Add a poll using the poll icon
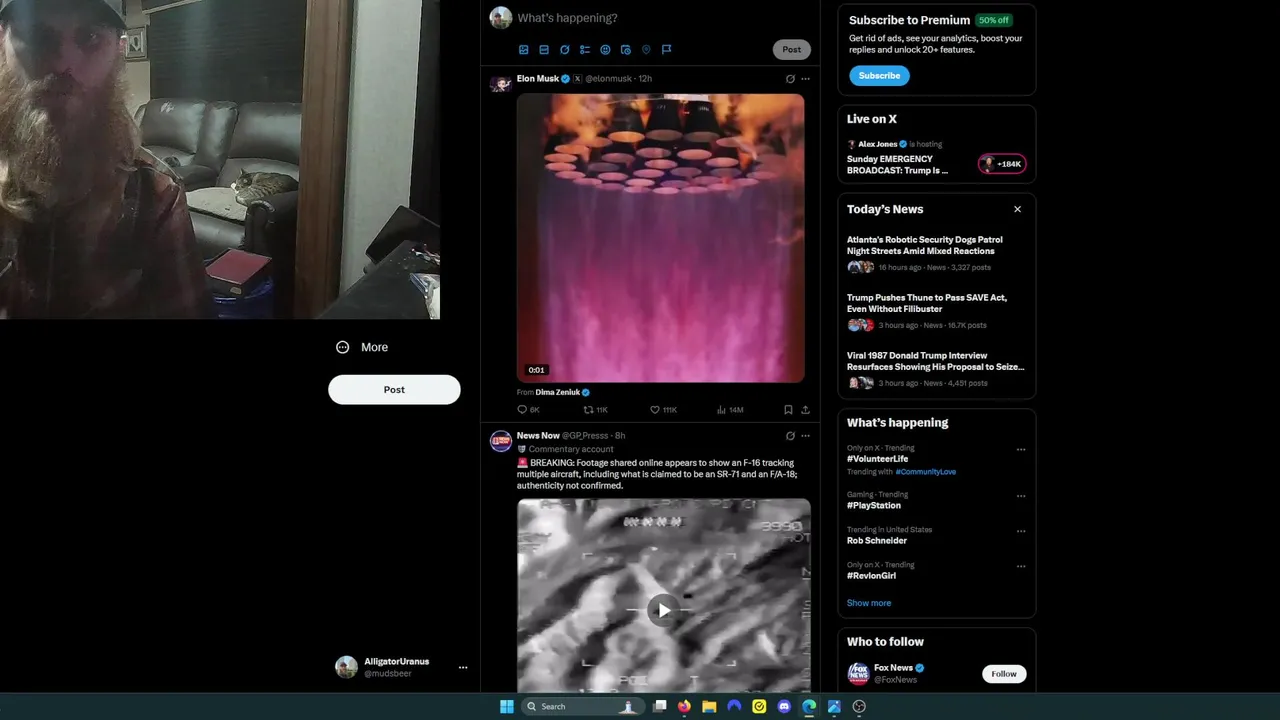Viewport: 1280px width, 720px height. coord(585,49)
